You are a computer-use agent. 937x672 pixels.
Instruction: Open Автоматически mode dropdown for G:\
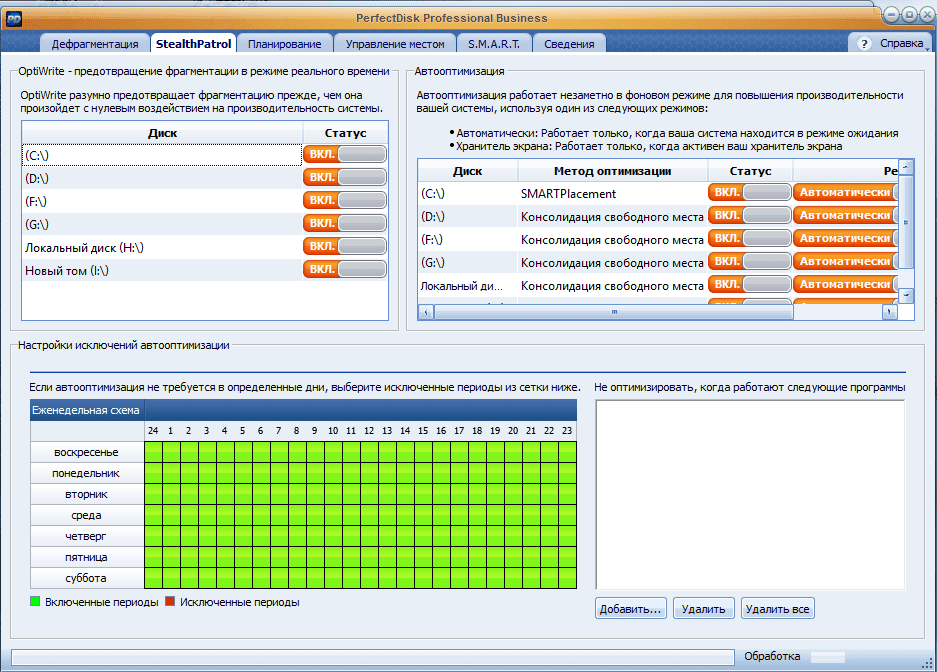tap(846, 261)
